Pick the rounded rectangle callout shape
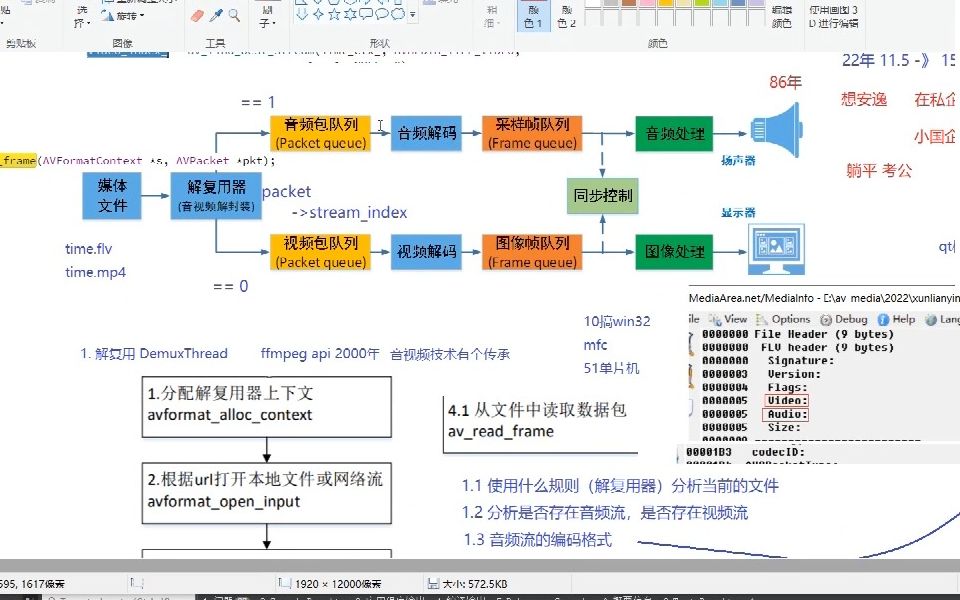 (366, 14)
